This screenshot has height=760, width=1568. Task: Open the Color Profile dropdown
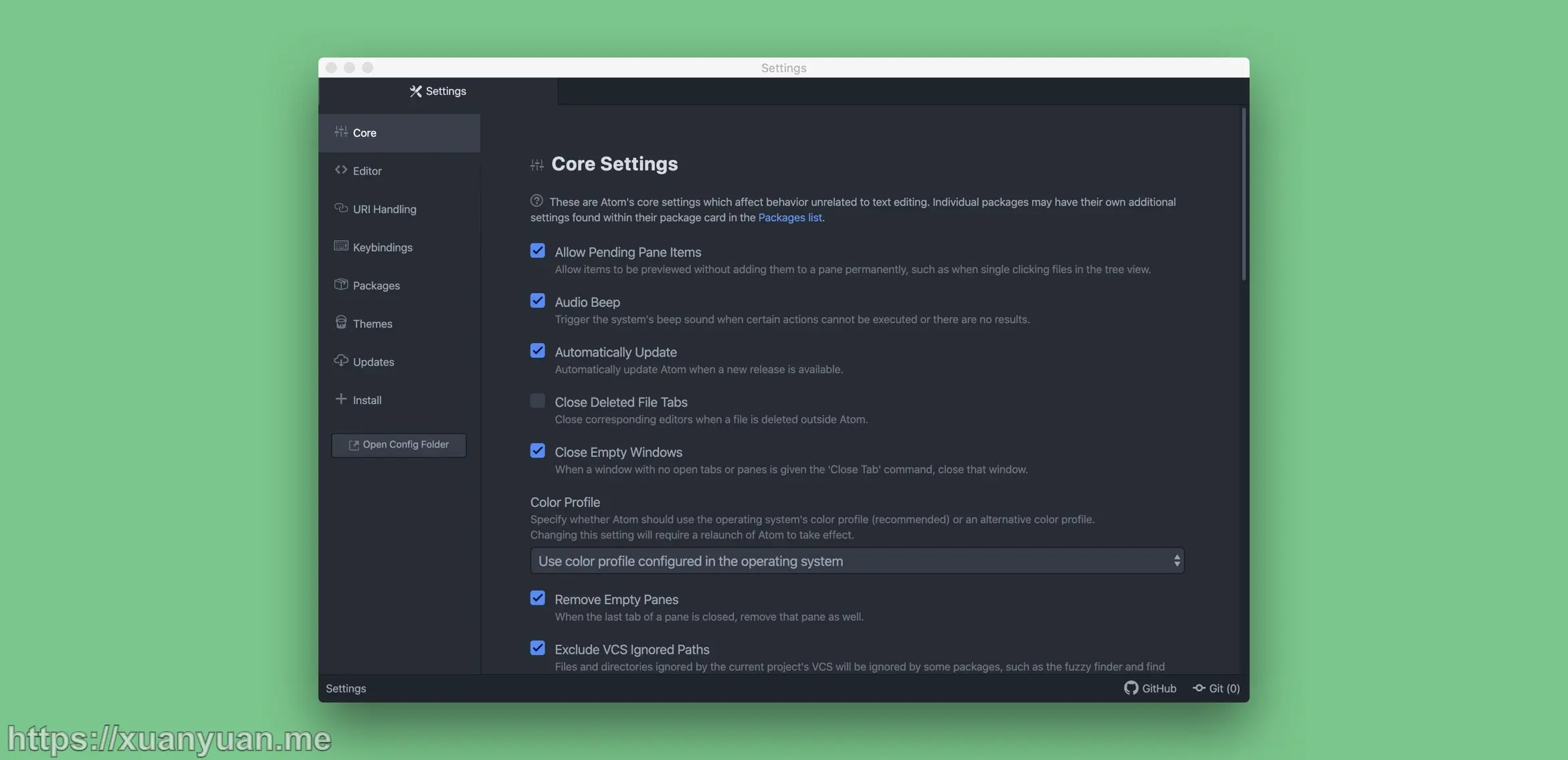[x=857, y=561]
